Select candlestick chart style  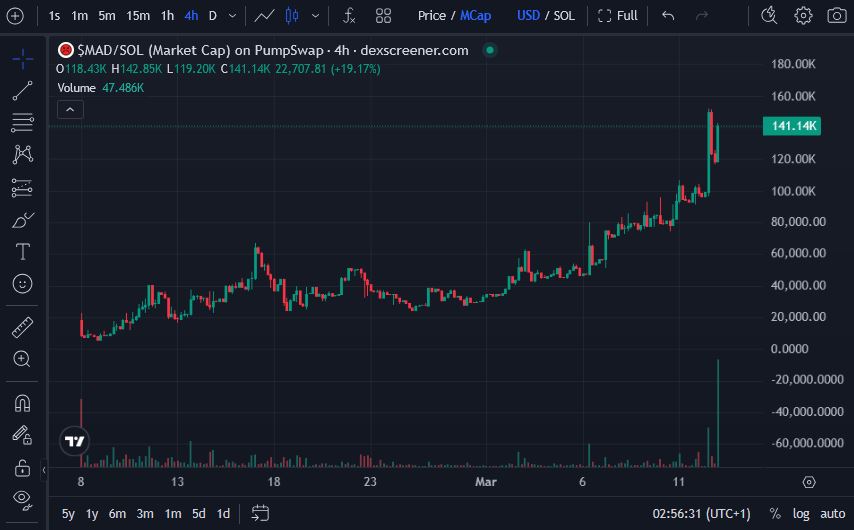tap(292, 16)
